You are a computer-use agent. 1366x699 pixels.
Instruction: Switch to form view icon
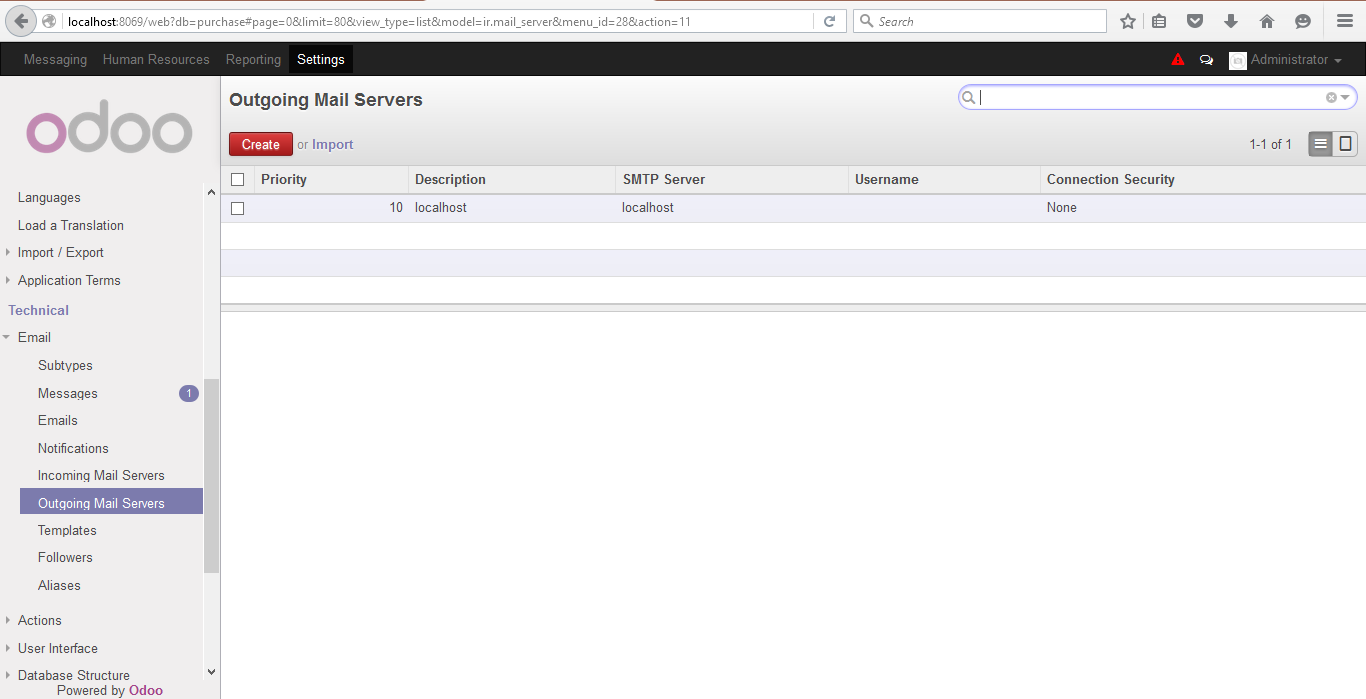[1346, 144]
